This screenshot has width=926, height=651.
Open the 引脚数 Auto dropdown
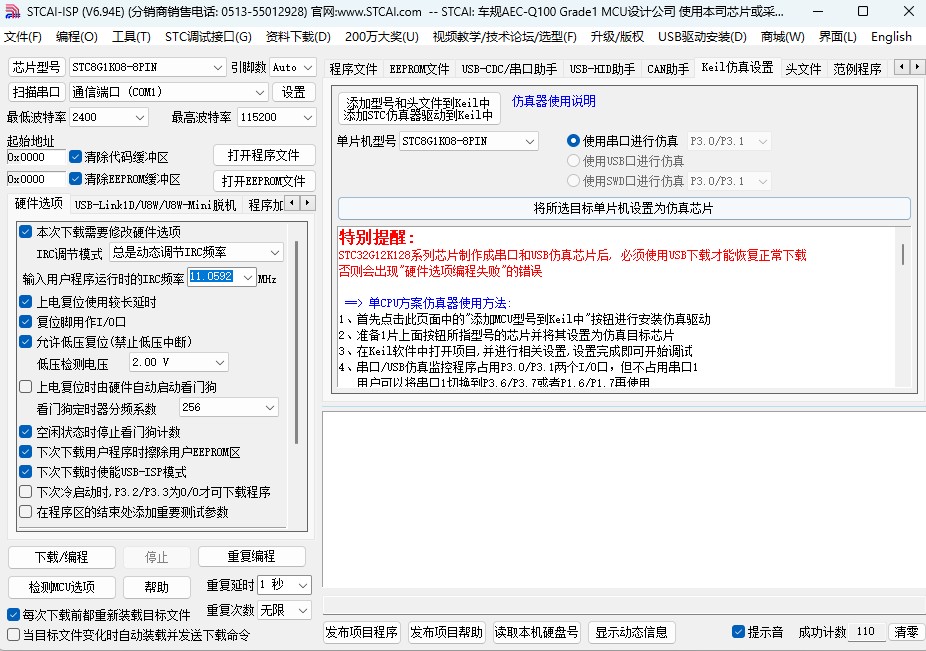293,67
